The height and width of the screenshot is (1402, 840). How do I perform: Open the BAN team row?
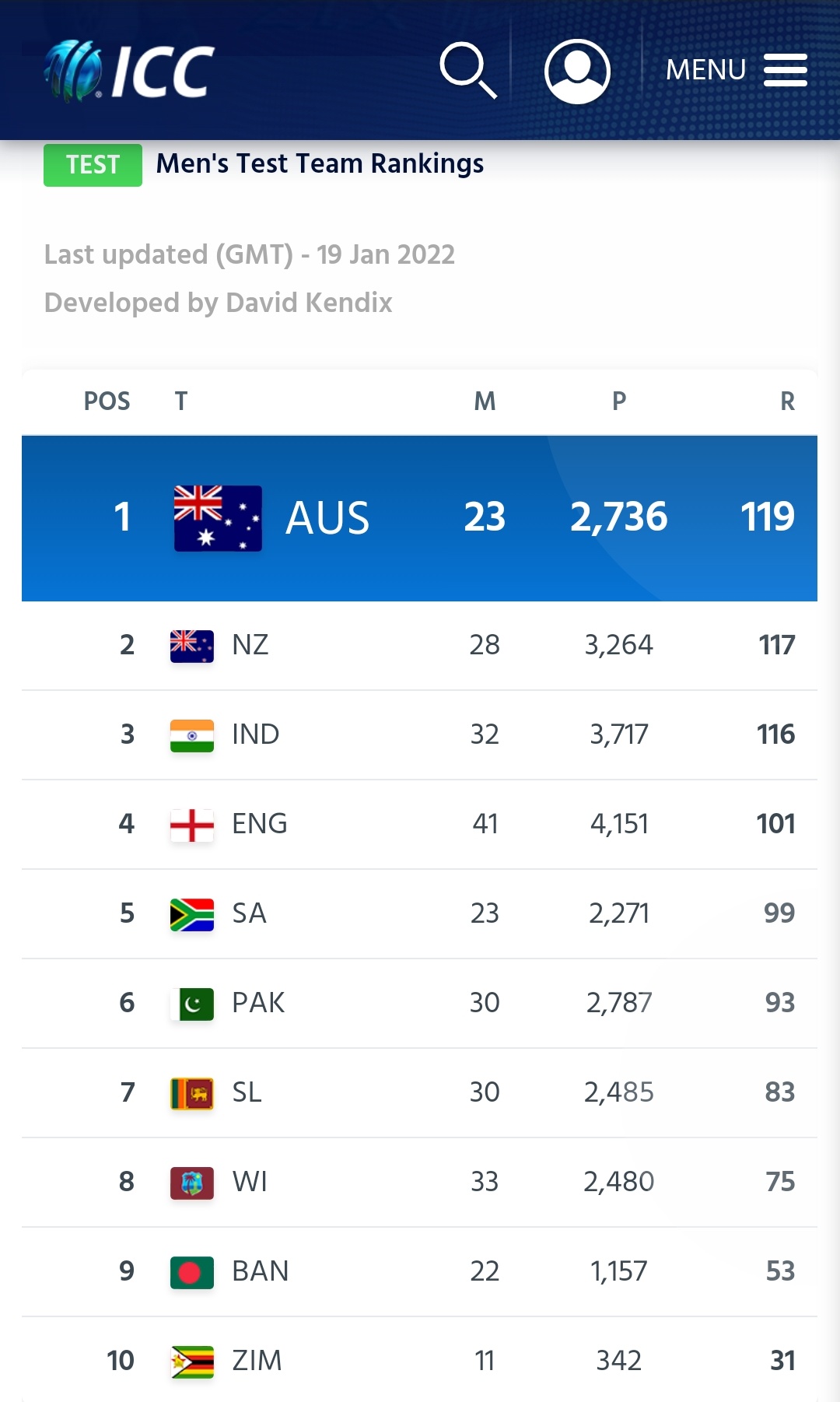point(419,1272)
